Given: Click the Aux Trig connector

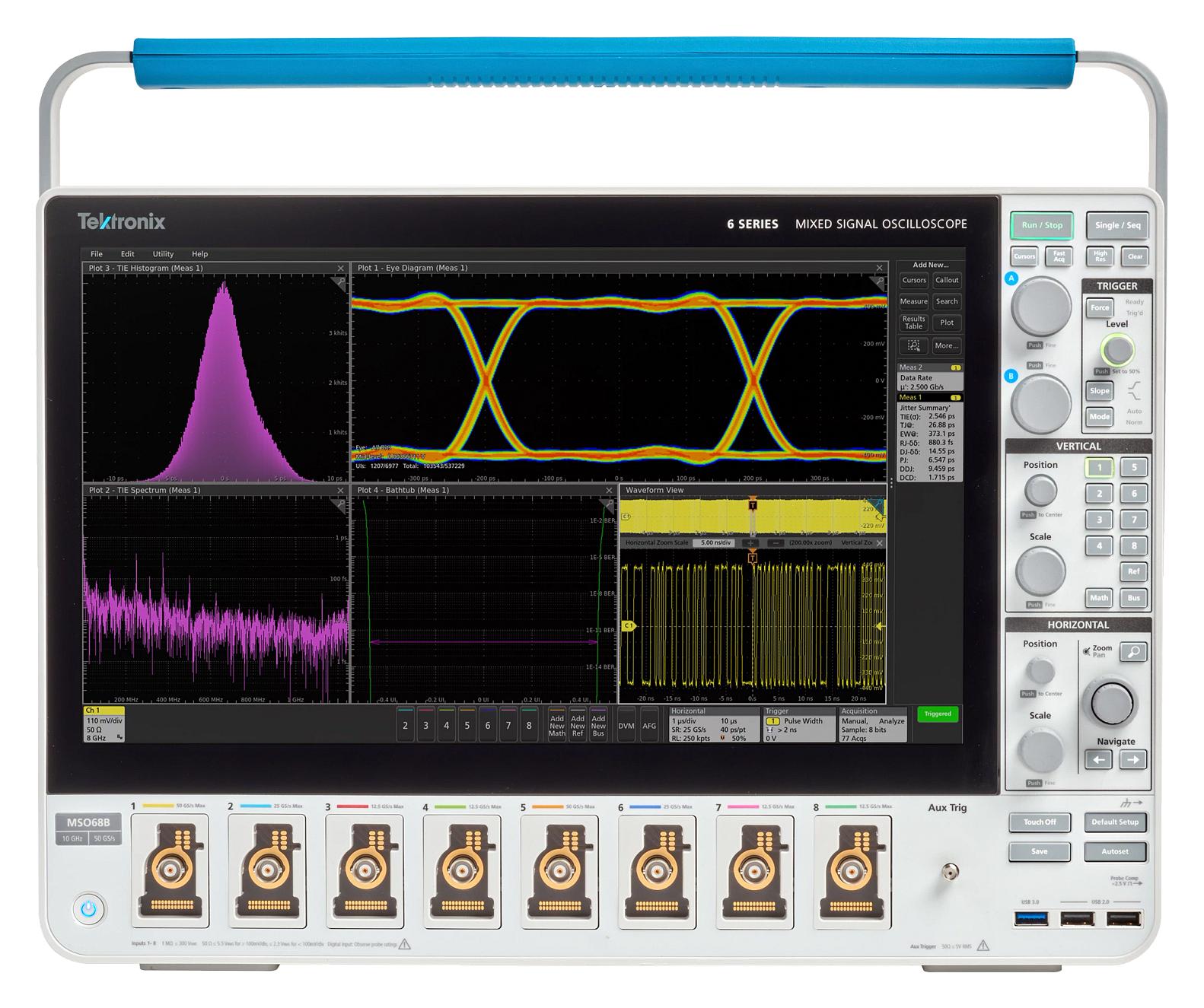Looking at the screenshot, I should [x=949, y=871].
